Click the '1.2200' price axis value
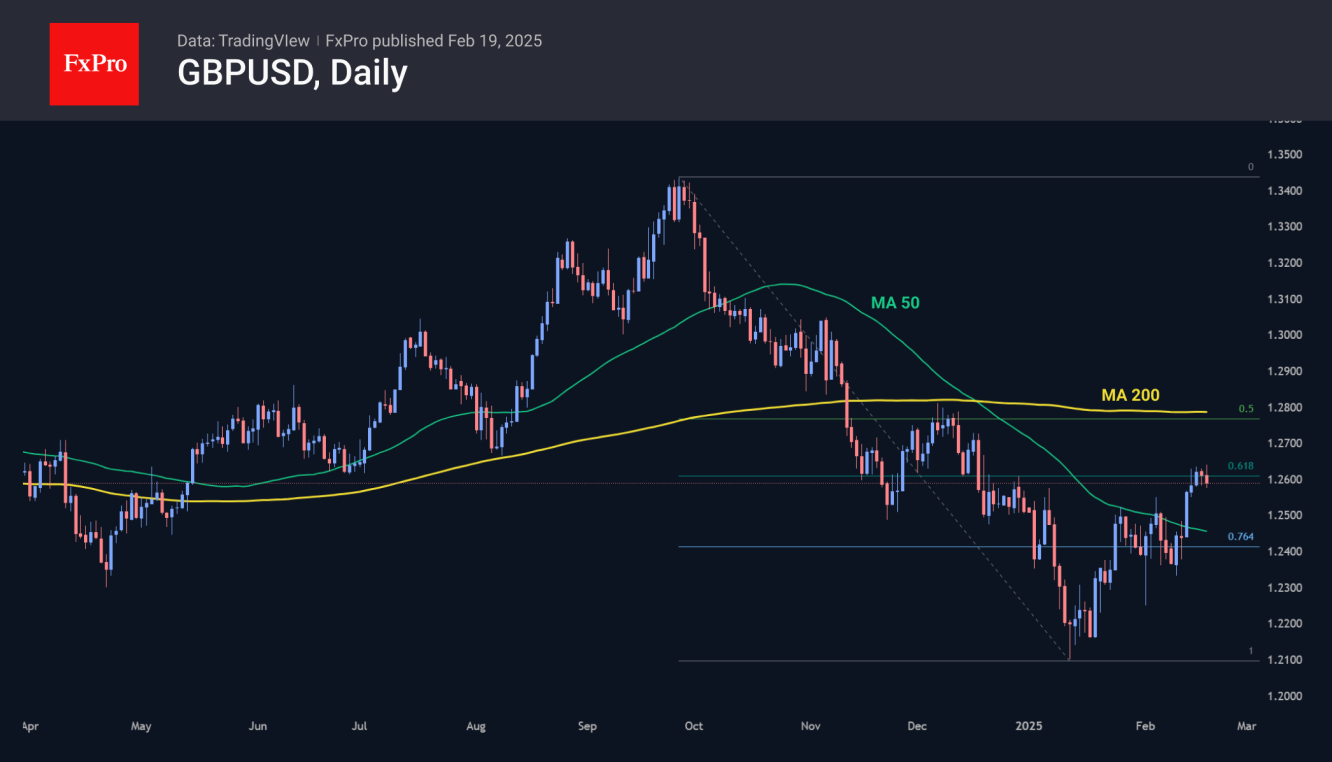Image resolution: width=1332 pixels, height=762 pixels. click(x=1285, y=624)
